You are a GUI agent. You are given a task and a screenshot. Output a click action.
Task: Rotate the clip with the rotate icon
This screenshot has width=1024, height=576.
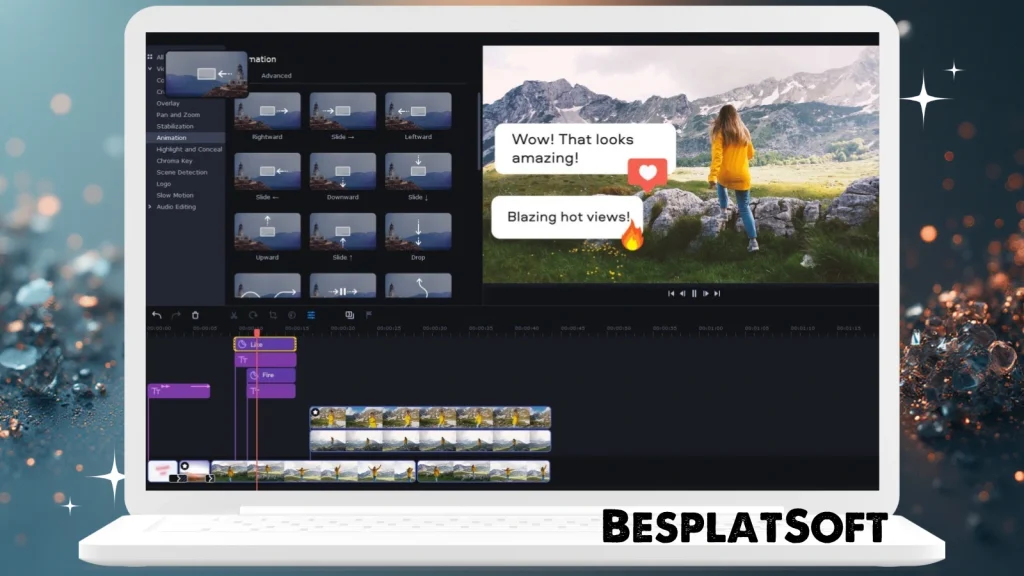[x=253, y=315]
